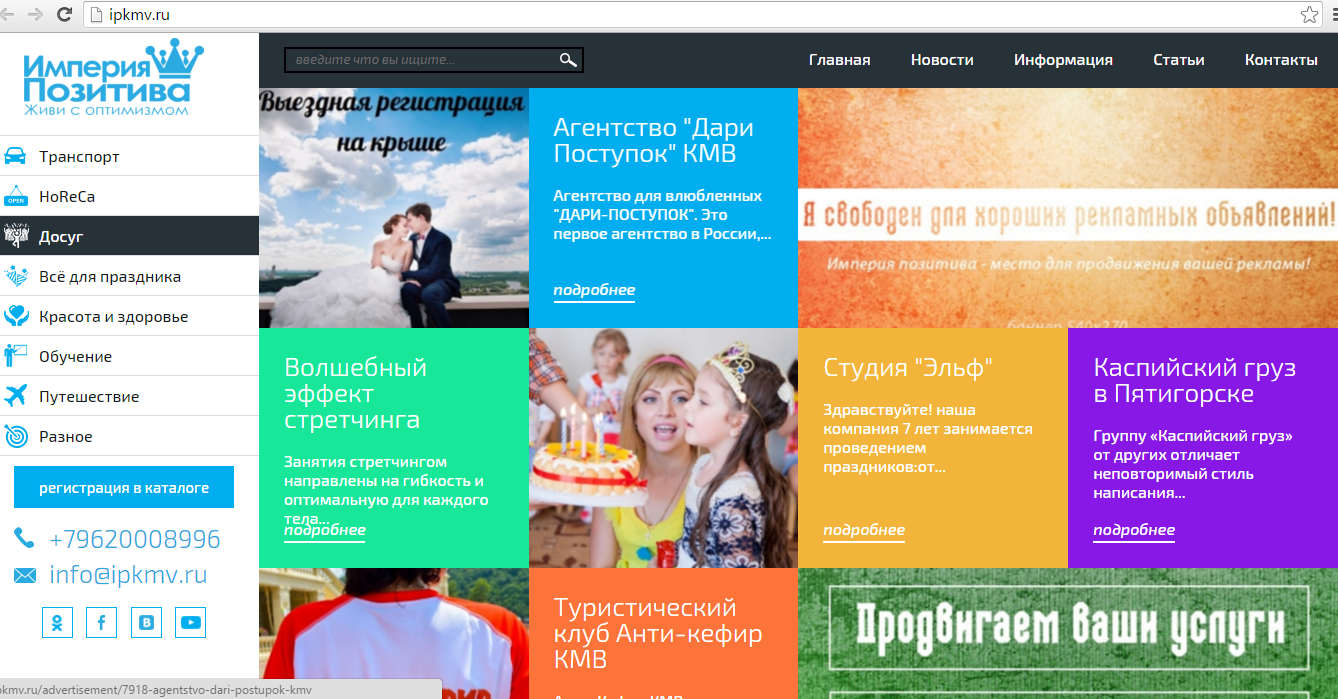Screen dimensions: 1338x699
Task: Open Новости in top navigation
Action: point(942,60)
